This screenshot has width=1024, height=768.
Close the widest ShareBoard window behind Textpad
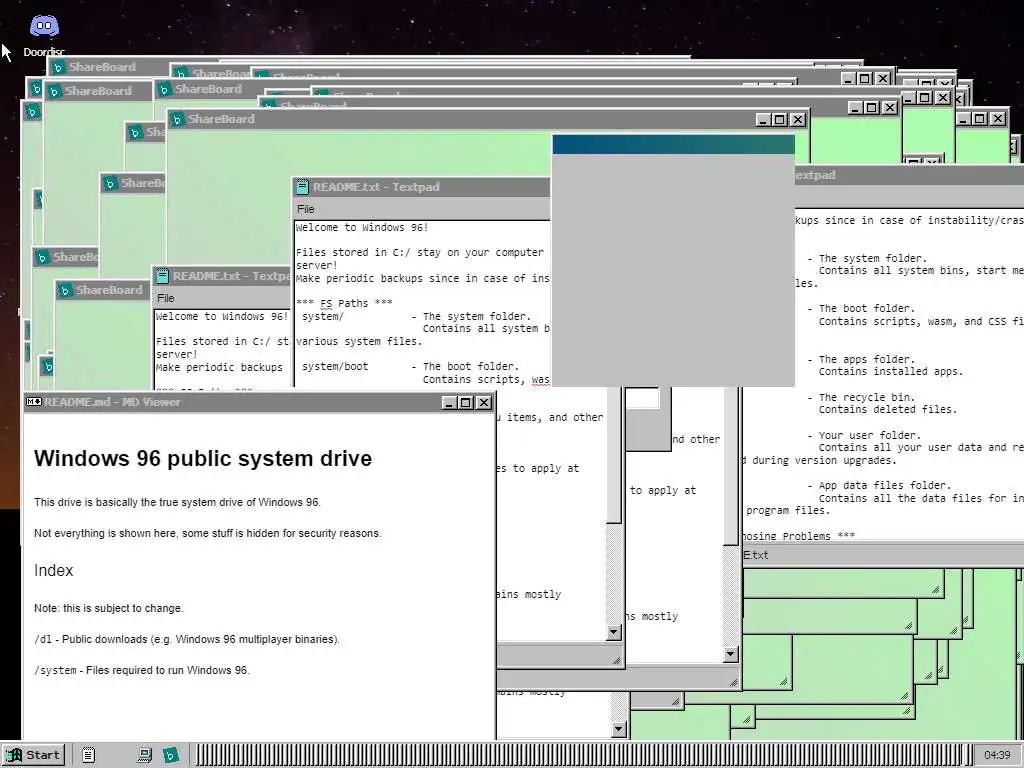(797, 120)
